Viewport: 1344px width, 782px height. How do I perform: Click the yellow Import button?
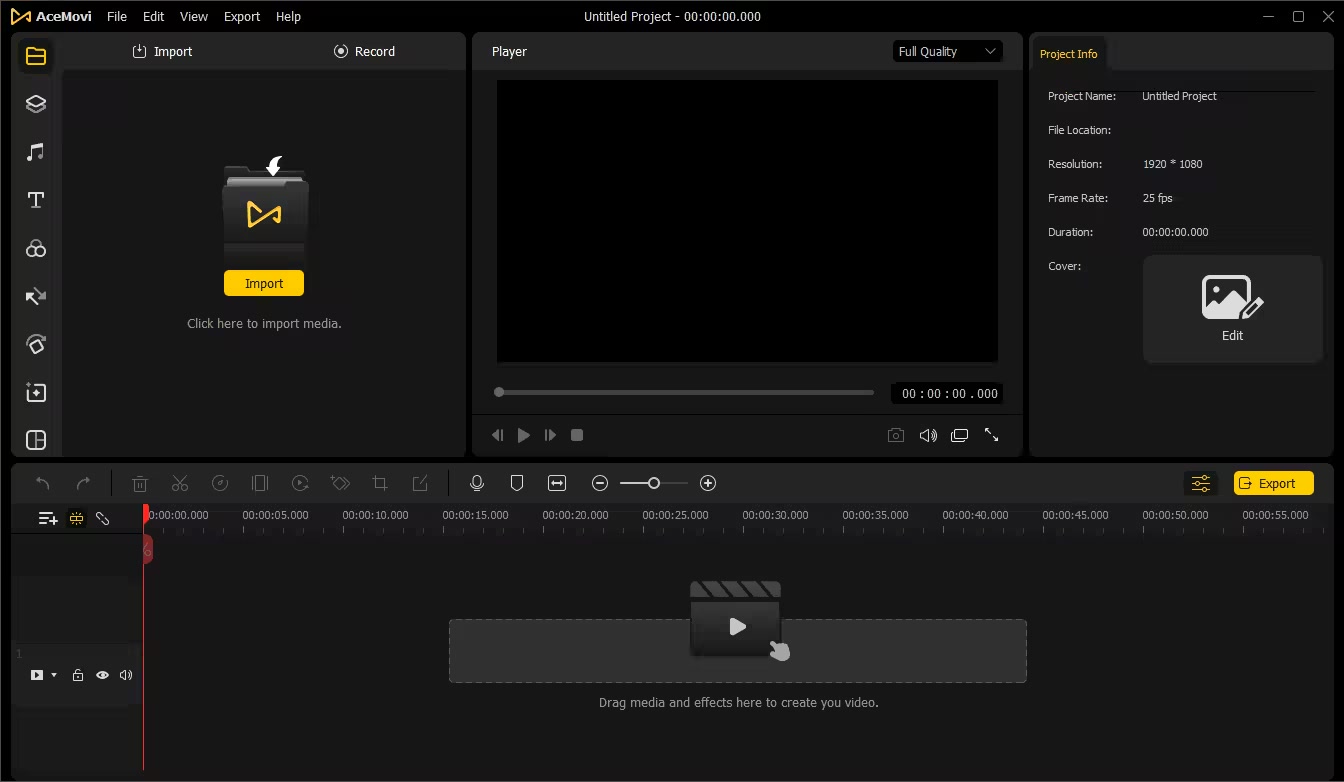point(264,284)
